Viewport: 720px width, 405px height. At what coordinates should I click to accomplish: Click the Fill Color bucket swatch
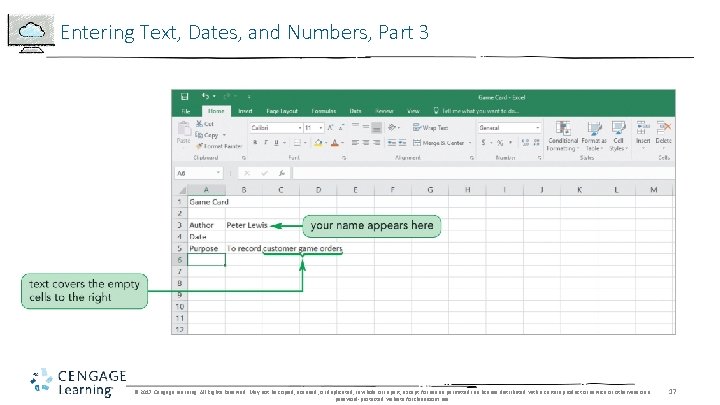click(318, 143)
